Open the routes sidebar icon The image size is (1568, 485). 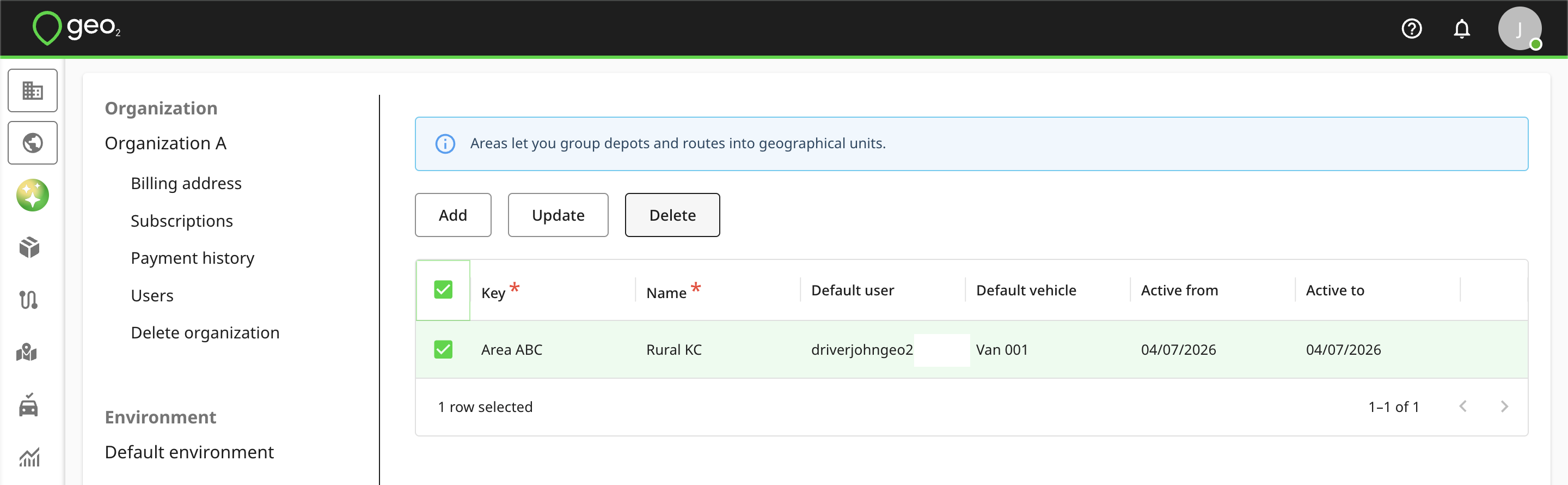coord(29,300)
